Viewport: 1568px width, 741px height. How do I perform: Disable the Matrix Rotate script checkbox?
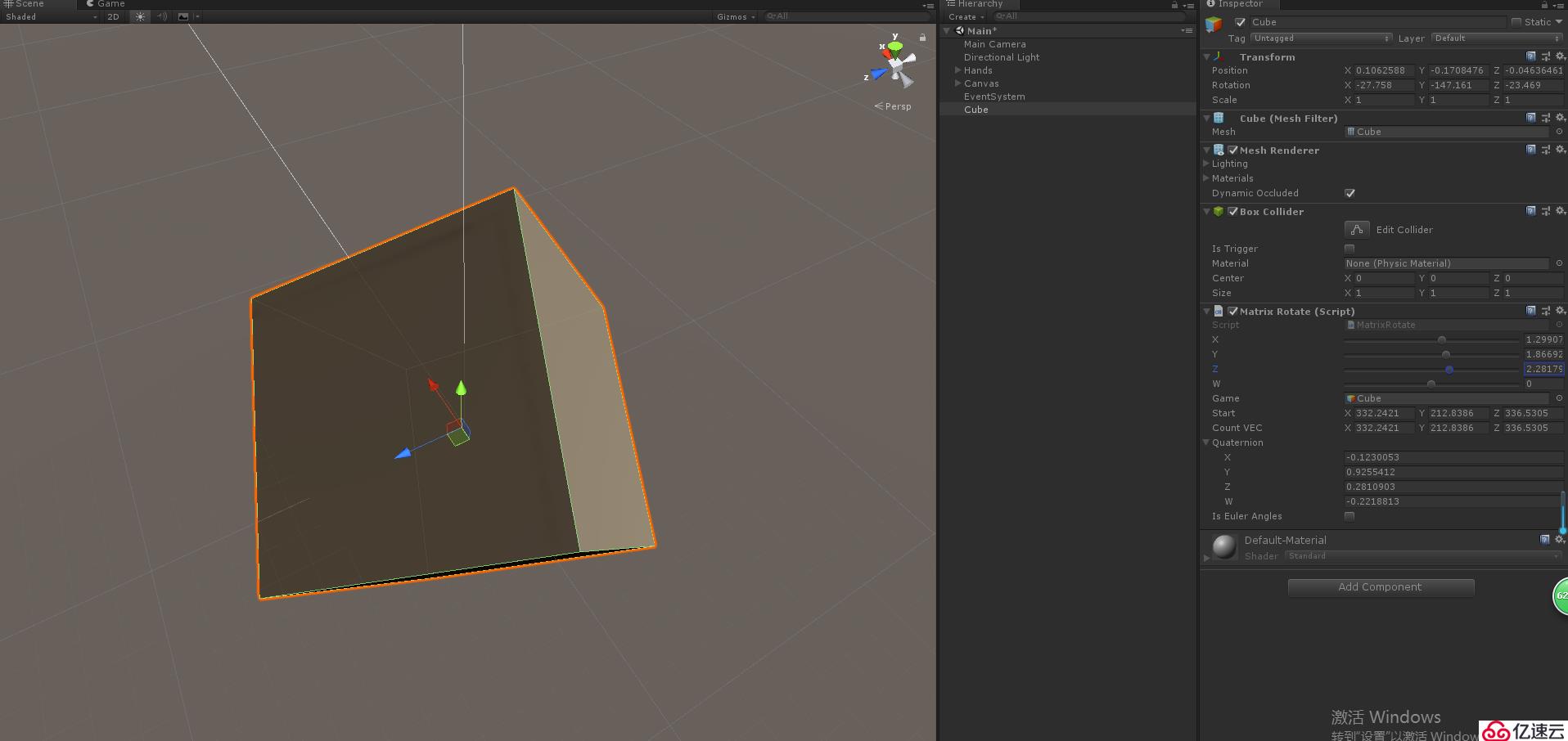pyautogui.click(x=1232, y=311)
